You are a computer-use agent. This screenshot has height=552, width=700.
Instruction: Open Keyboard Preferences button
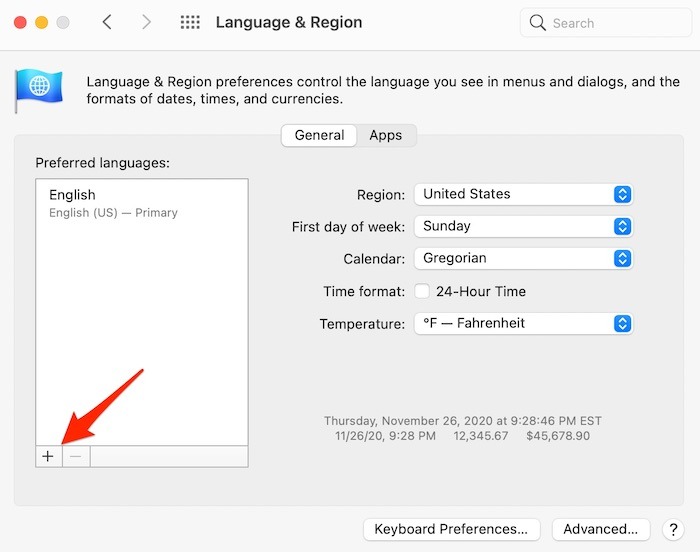451,530
